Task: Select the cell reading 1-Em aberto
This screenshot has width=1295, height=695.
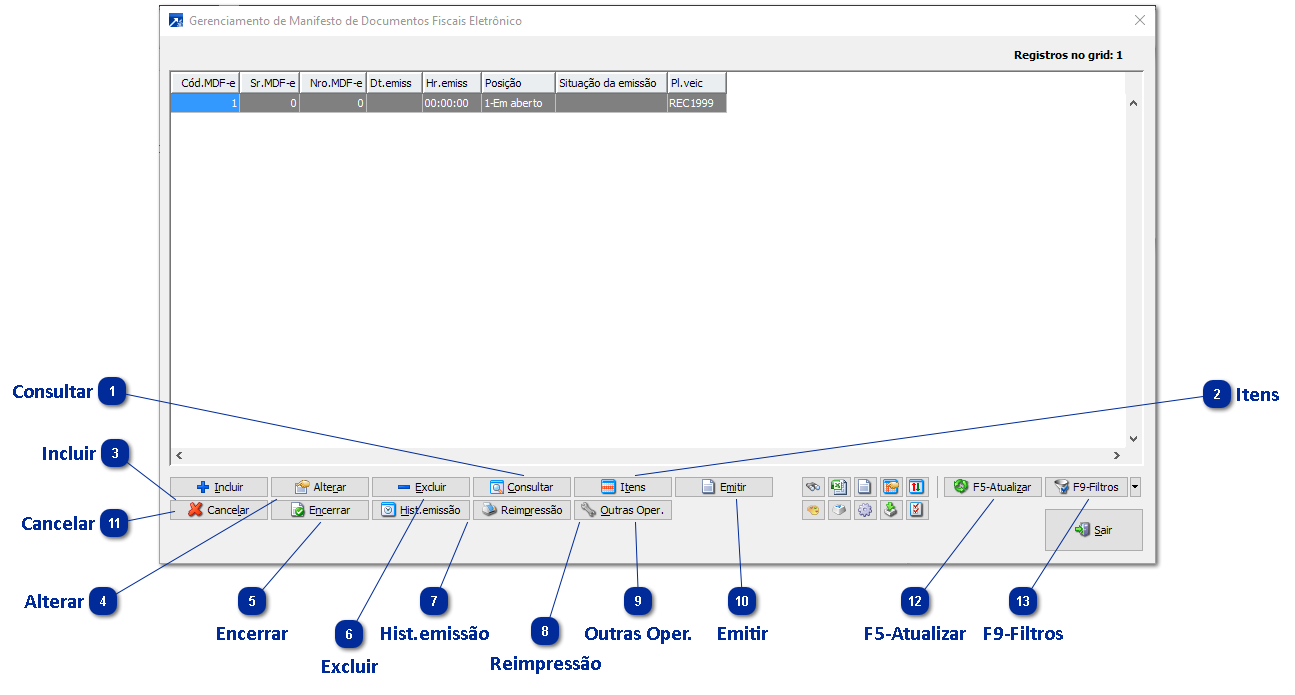Action: [x=518, y=103]
